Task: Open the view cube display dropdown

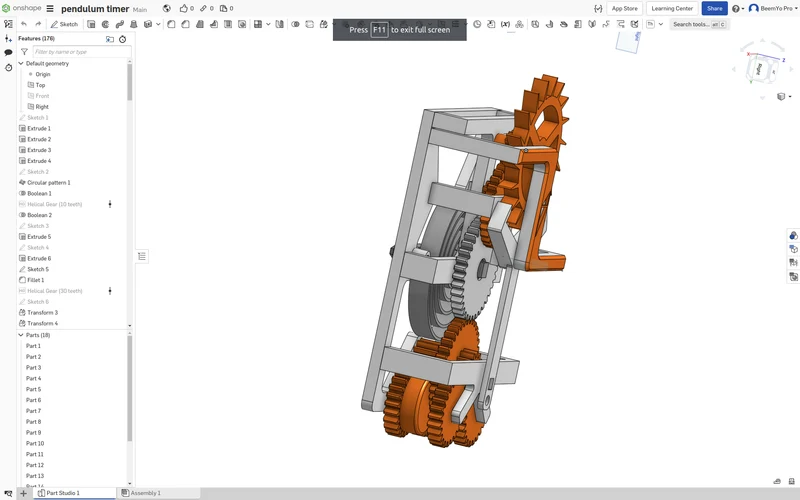Action: pos(784,96)
